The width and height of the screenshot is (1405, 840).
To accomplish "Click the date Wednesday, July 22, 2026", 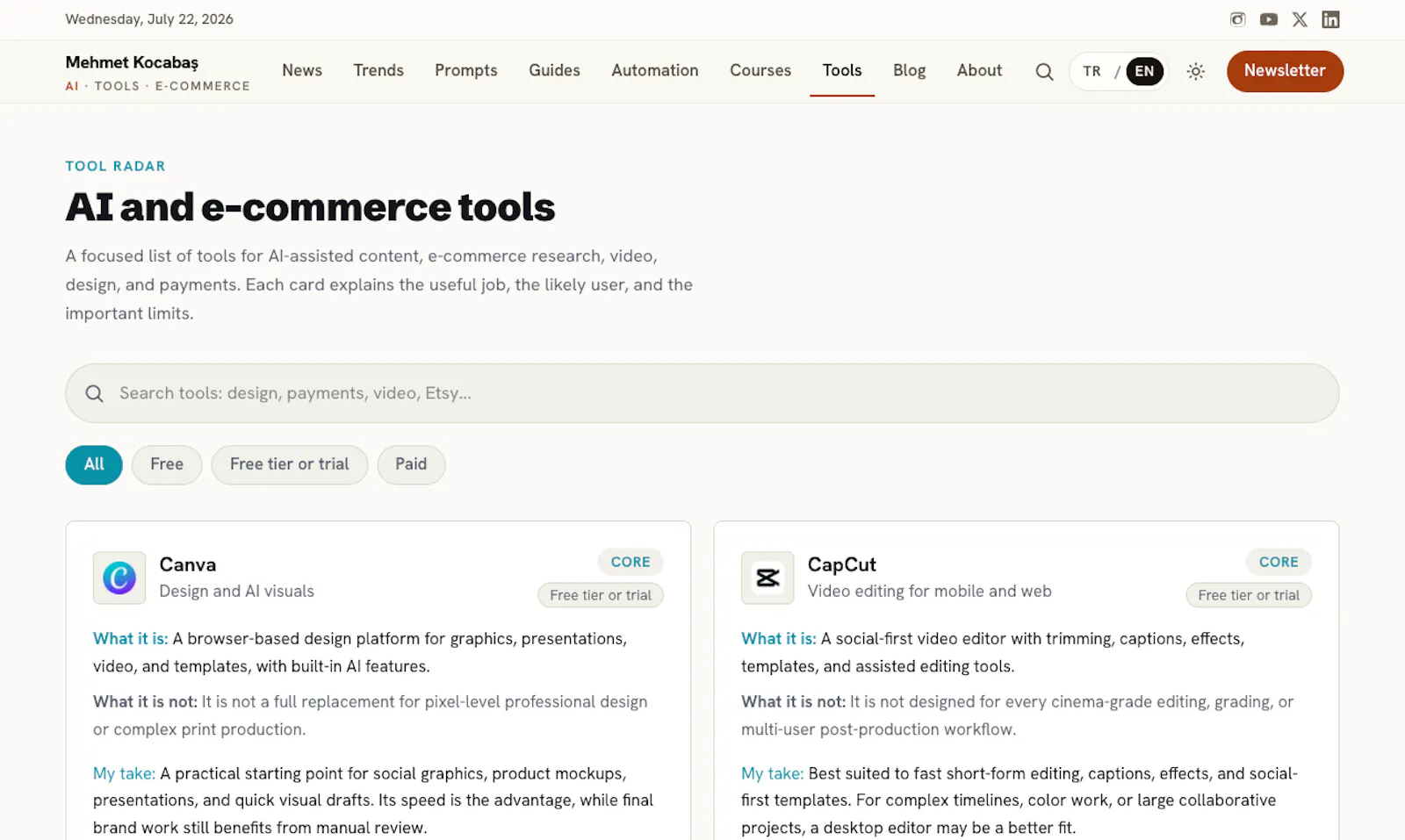I will 149,19.
